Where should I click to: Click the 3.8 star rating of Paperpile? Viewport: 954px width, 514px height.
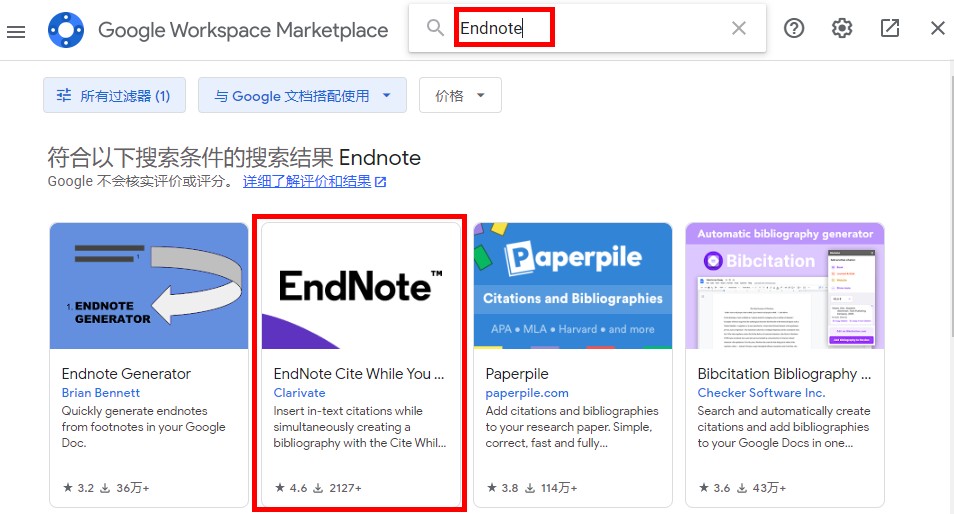point(503,488)
